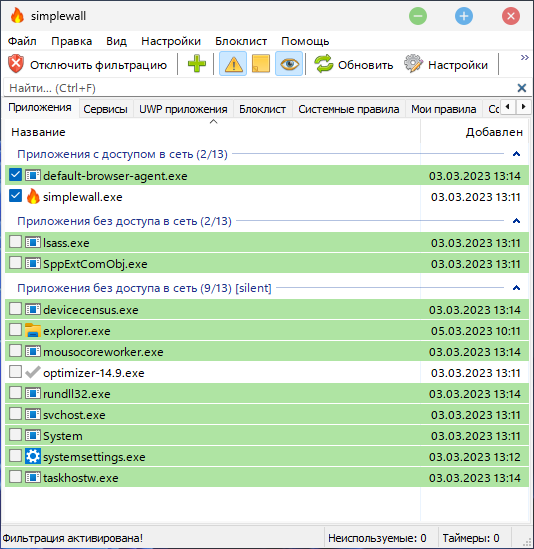Sort by the Название column header
The height and width of the screenshot is (549, 534).
213,132
